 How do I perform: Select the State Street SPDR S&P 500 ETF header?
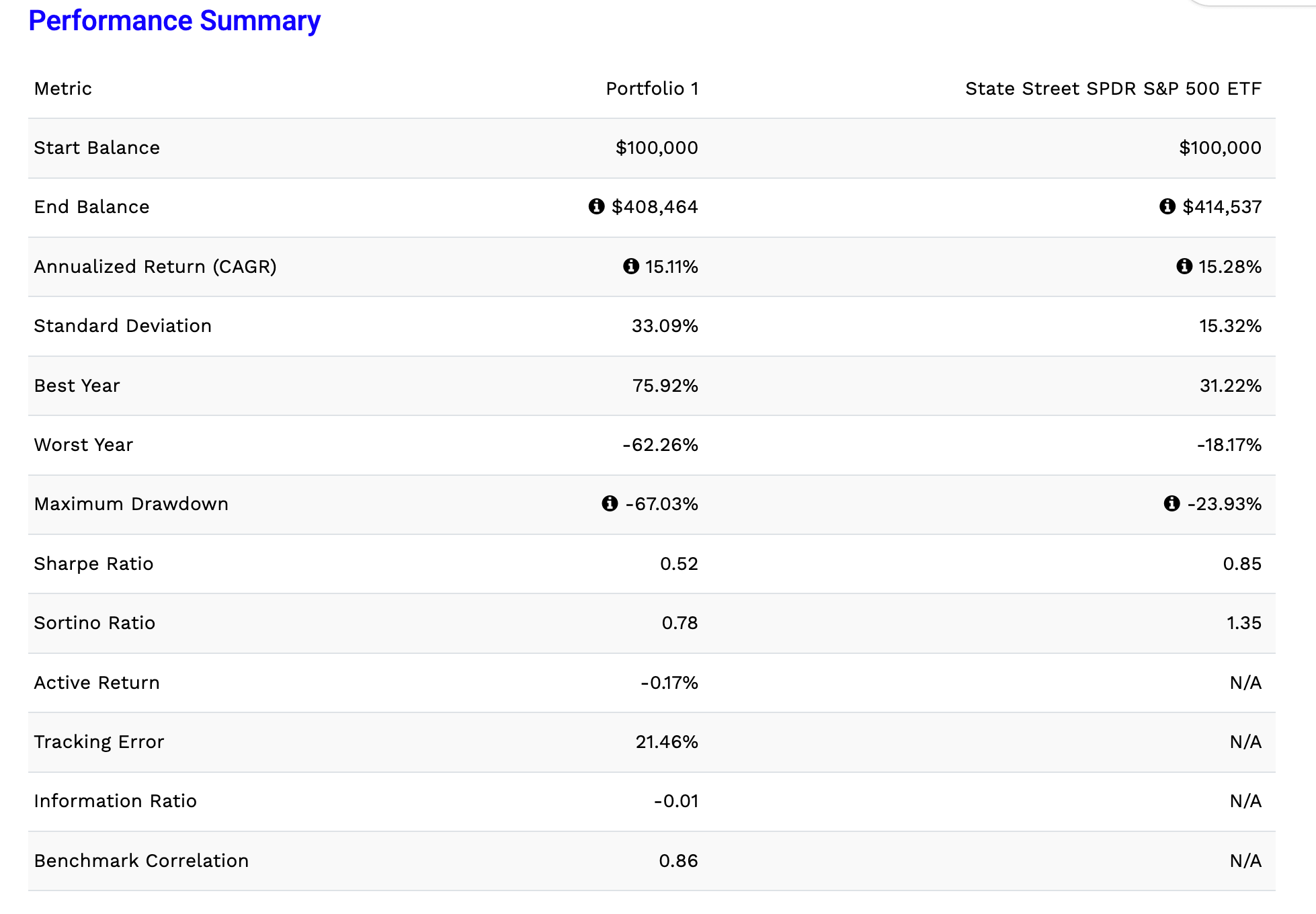point(1113,89)
